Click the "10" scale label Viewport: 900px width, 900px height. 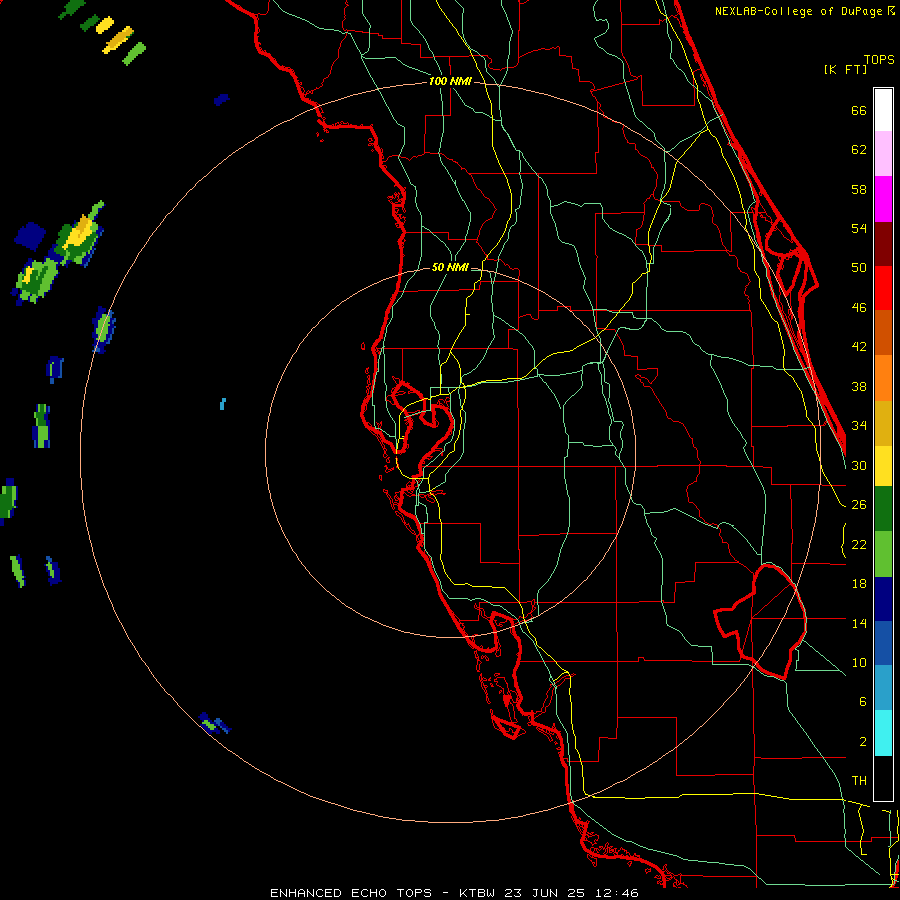click(859, 662)
